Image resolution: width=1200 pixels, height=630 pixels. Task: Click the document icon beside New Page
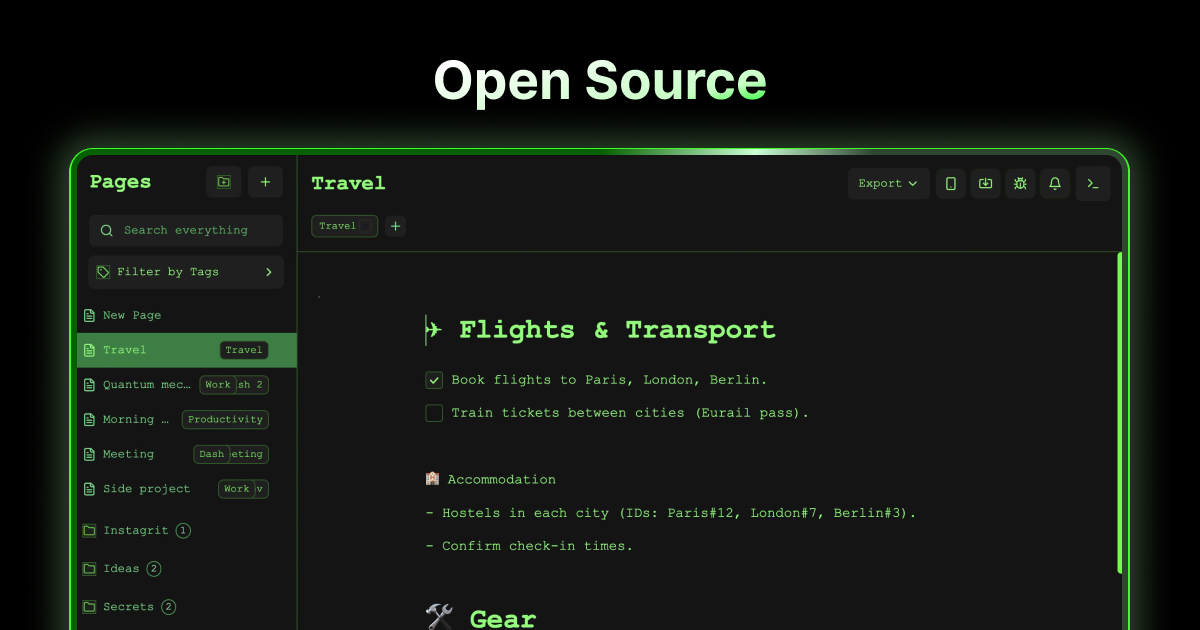(x=90, y=315)
